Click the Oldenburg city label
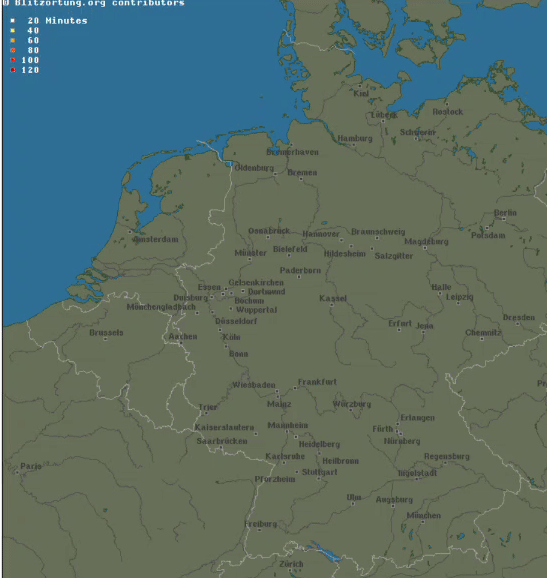 click(x=254, y=168)
